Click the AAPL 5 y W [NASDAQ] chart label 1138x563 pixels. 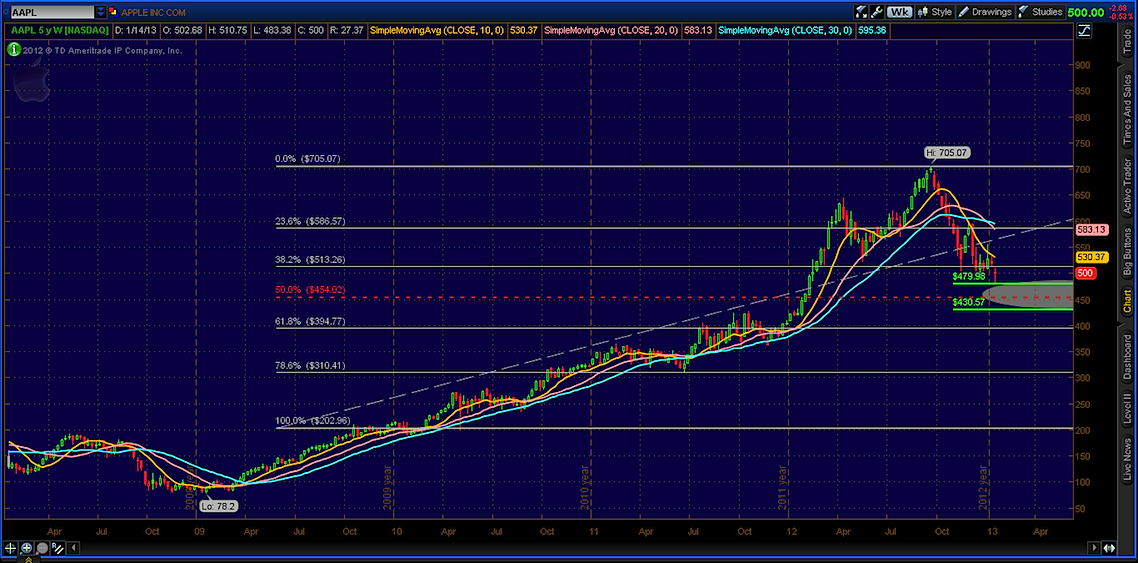59,30
